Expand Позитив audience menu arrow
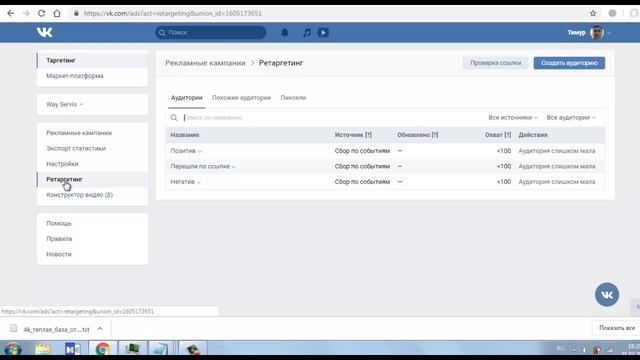The height and width of the screenshot is (360, 640). click(x=200, y=151)
